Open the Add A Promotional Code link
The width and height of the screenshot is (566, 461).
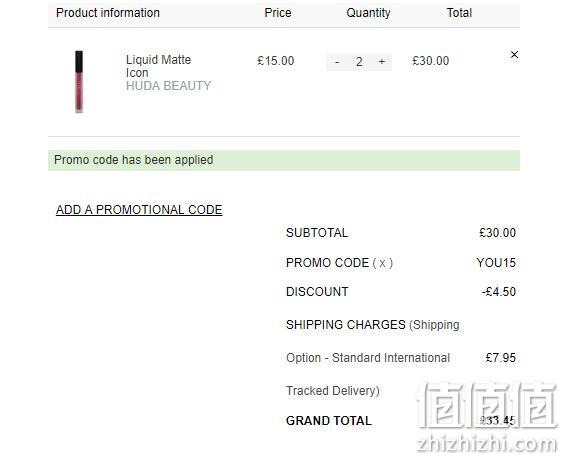coord(139,210)
